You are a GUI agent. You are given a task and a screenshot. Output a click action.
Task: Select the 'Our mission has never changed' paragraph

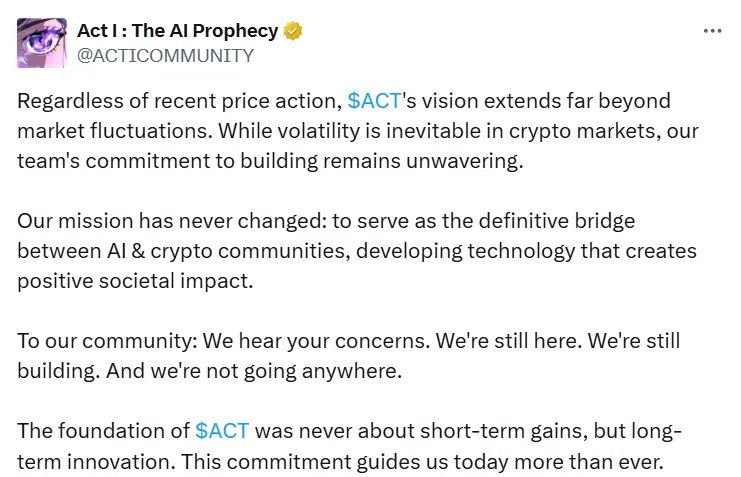coord(356,250)
